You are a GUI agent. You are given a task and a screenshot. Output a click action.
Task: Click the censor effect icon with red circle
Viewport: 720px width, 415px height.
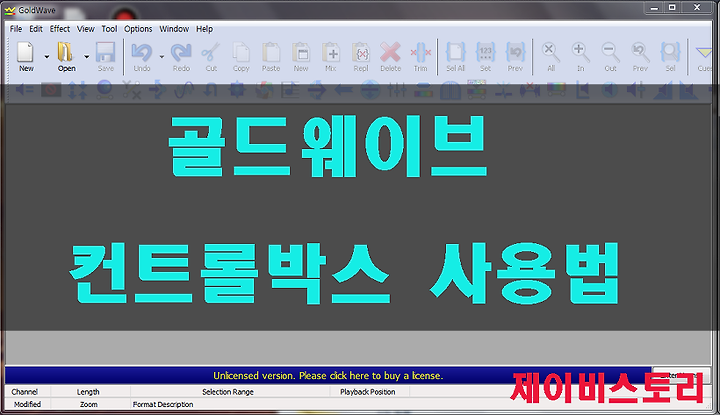pos(51,90)
